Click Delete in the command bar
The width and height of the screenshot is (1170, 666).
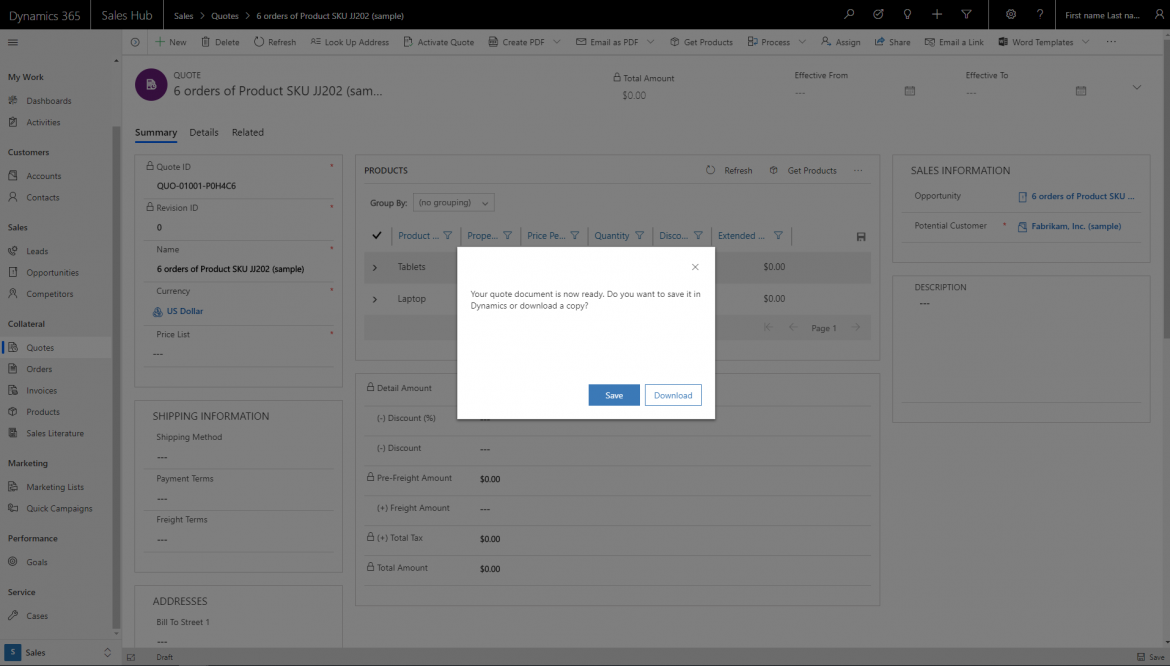pos(220,43)
